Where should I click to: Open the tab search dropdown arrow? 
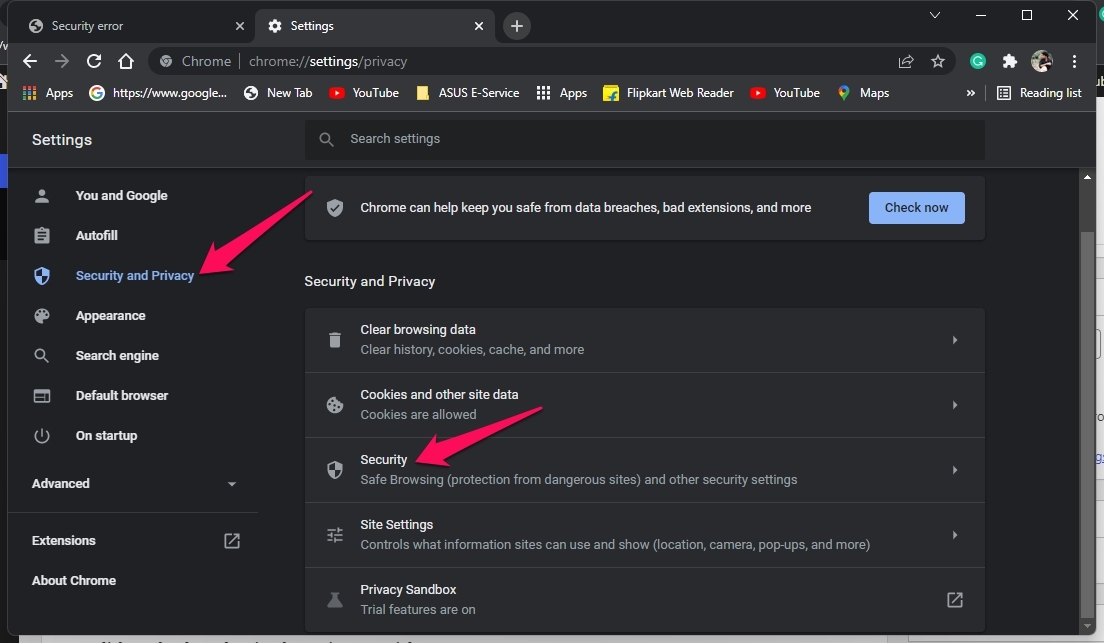[935, 15]
